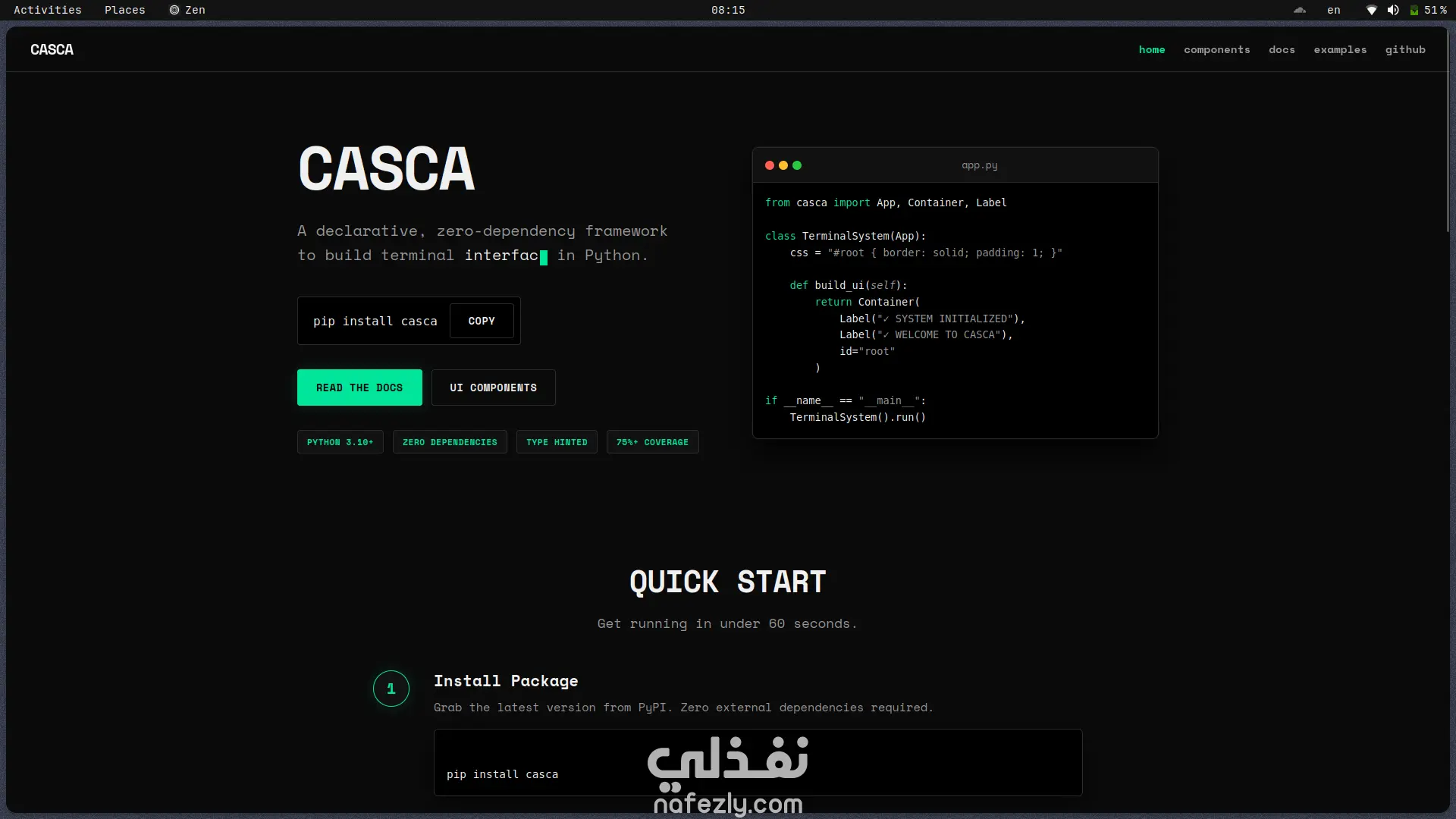The image size is (1456, 819).
Task: Click the CASCA logo in header
Action: point(52,49)
